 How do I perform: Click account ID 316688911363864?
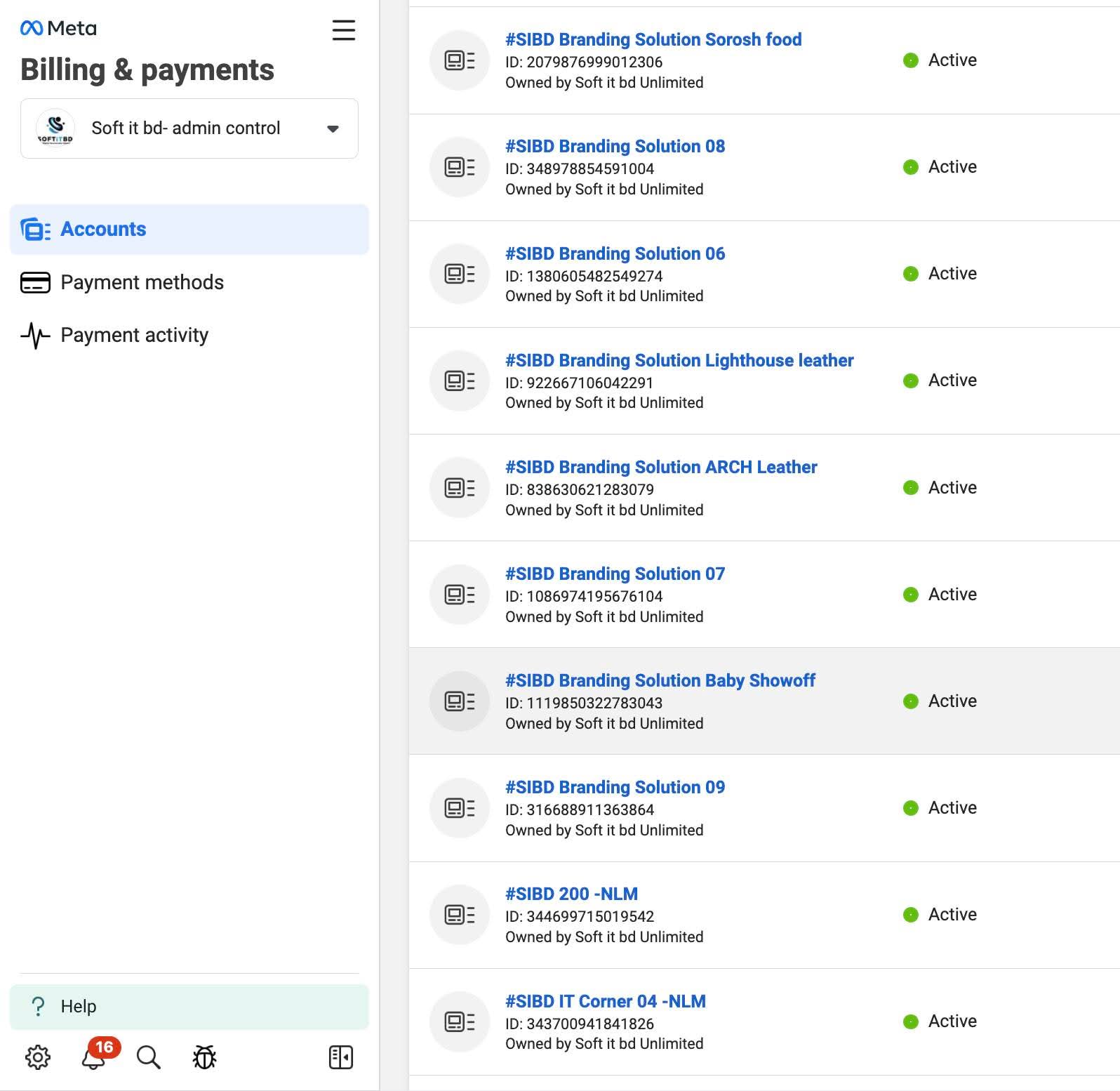(x=580, y=809)
